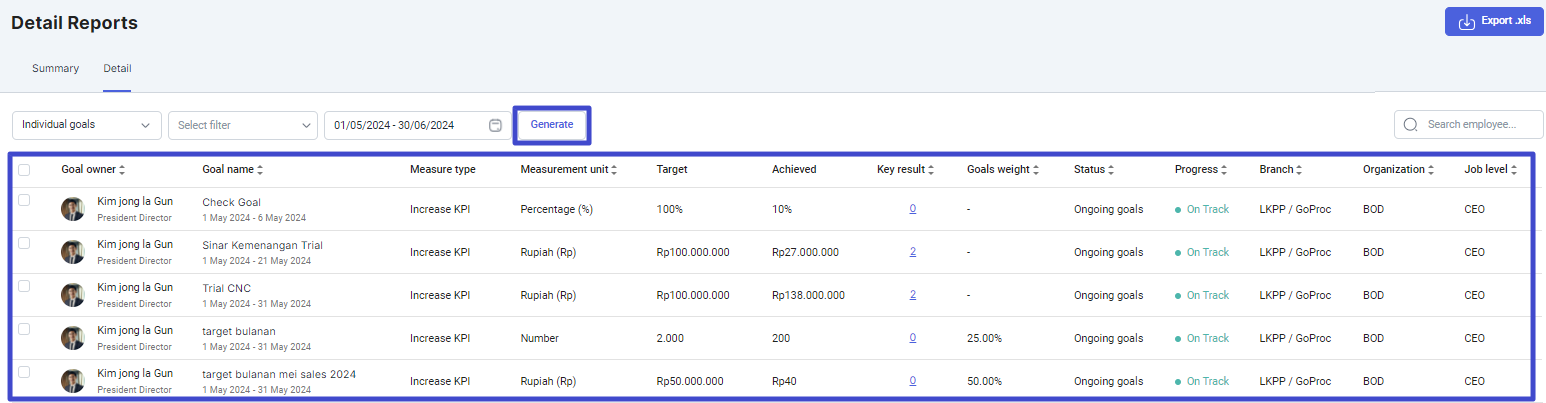Open the Individual goals dropdown
This screenshot has height=403, width=1546.
87,125
